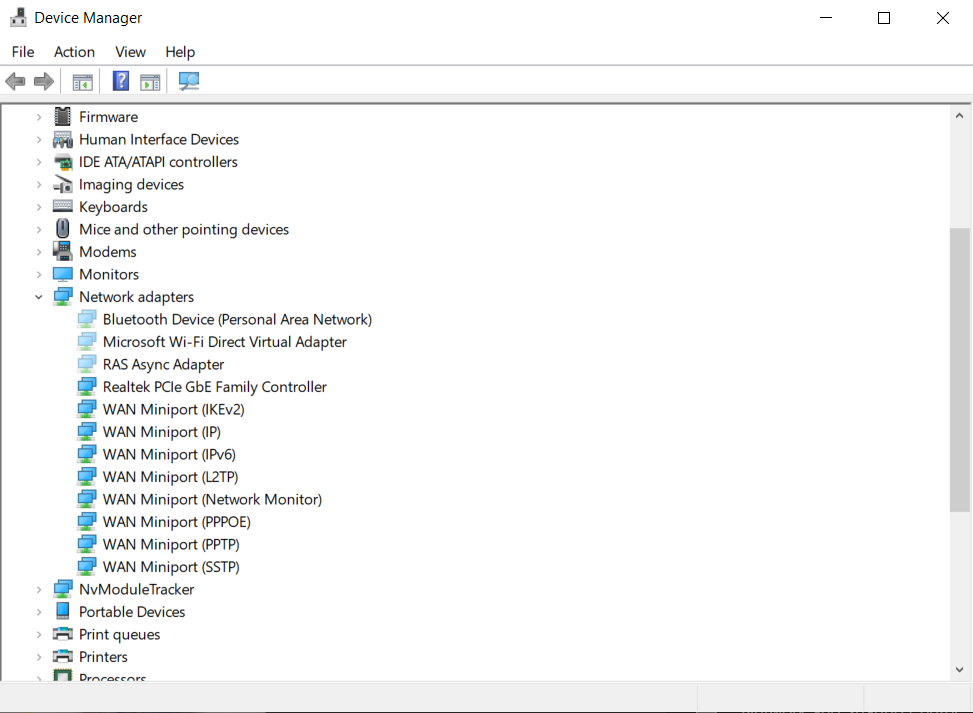The width and height of the screenshot is (973, 713).
Task: Collapse the Network adapters node
Action: click(39, 297)
